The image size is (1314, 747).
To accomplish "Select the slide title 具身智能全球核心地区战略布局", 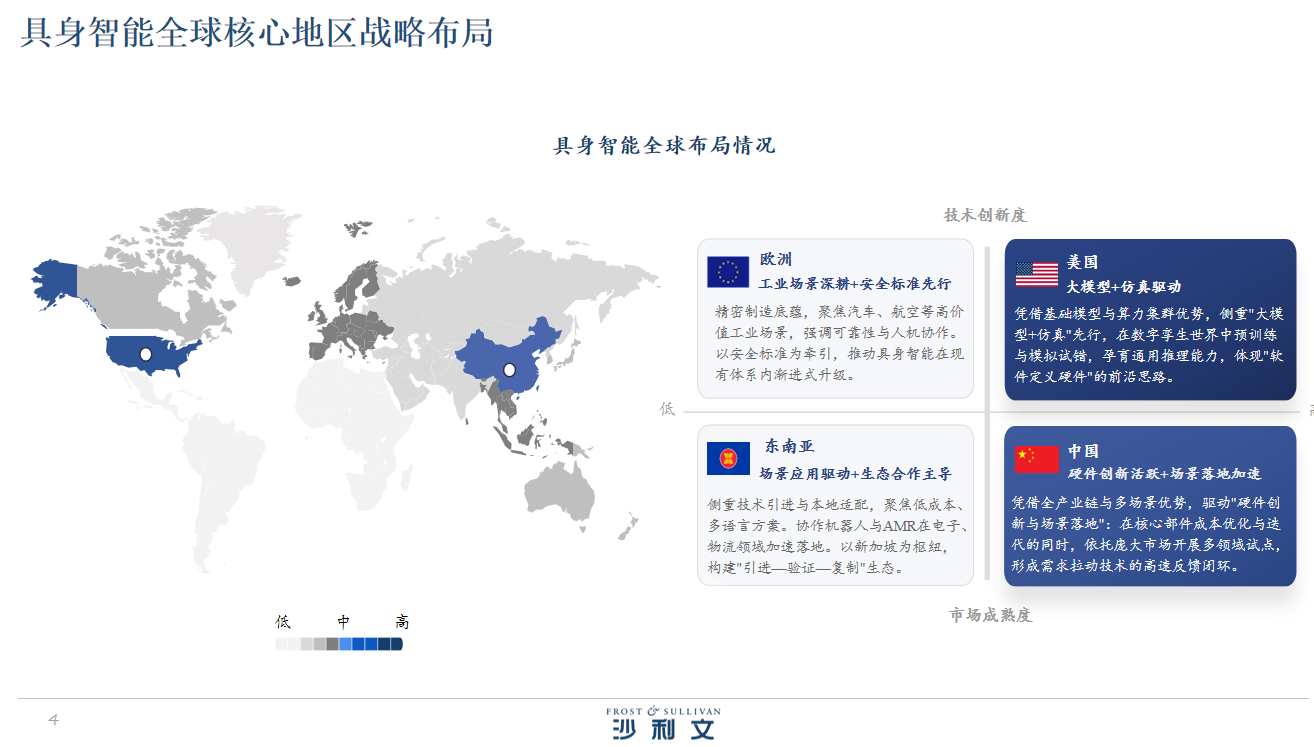I will click(x=257, y=33).
